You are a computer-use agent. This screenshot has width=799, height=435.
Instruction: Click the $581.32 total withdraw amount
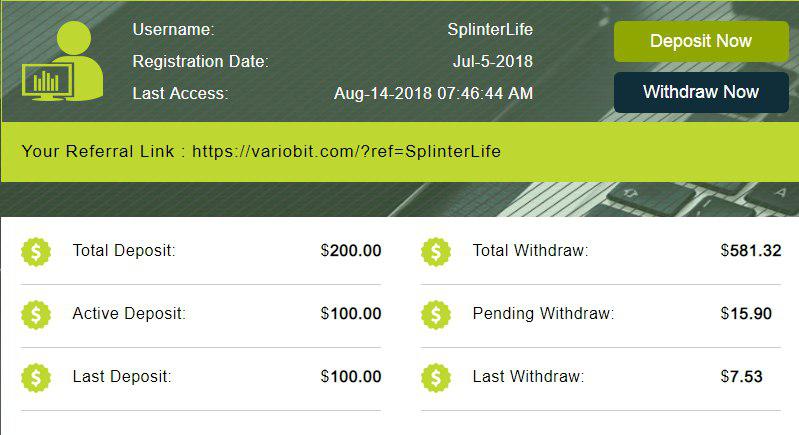tap(751, 251)
